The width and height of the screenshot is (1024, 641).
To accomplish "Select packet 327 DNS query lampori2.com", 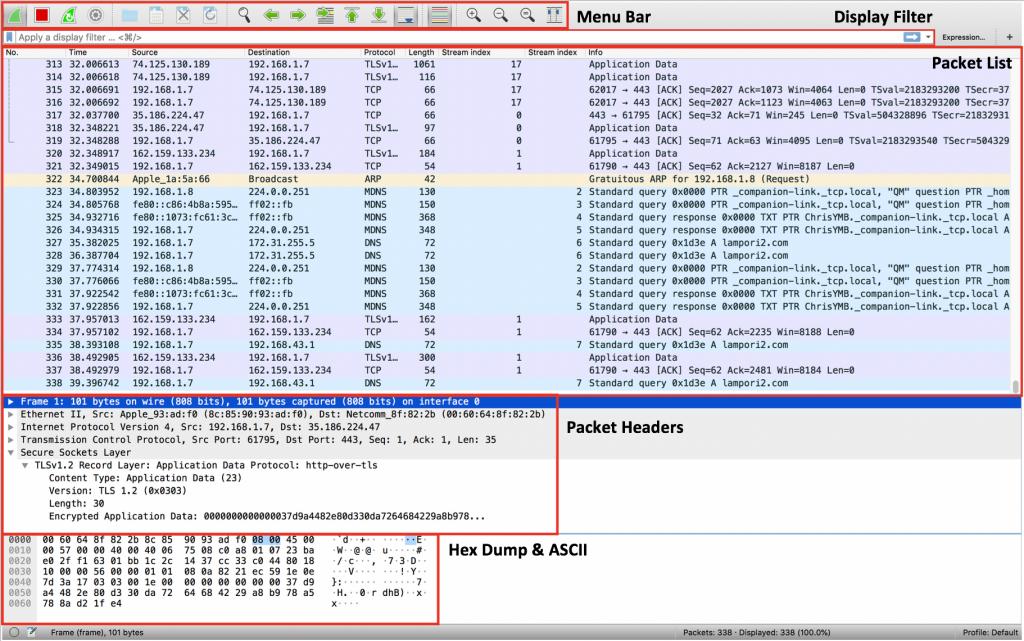I will pyautogui.click(x=508, y=243).
